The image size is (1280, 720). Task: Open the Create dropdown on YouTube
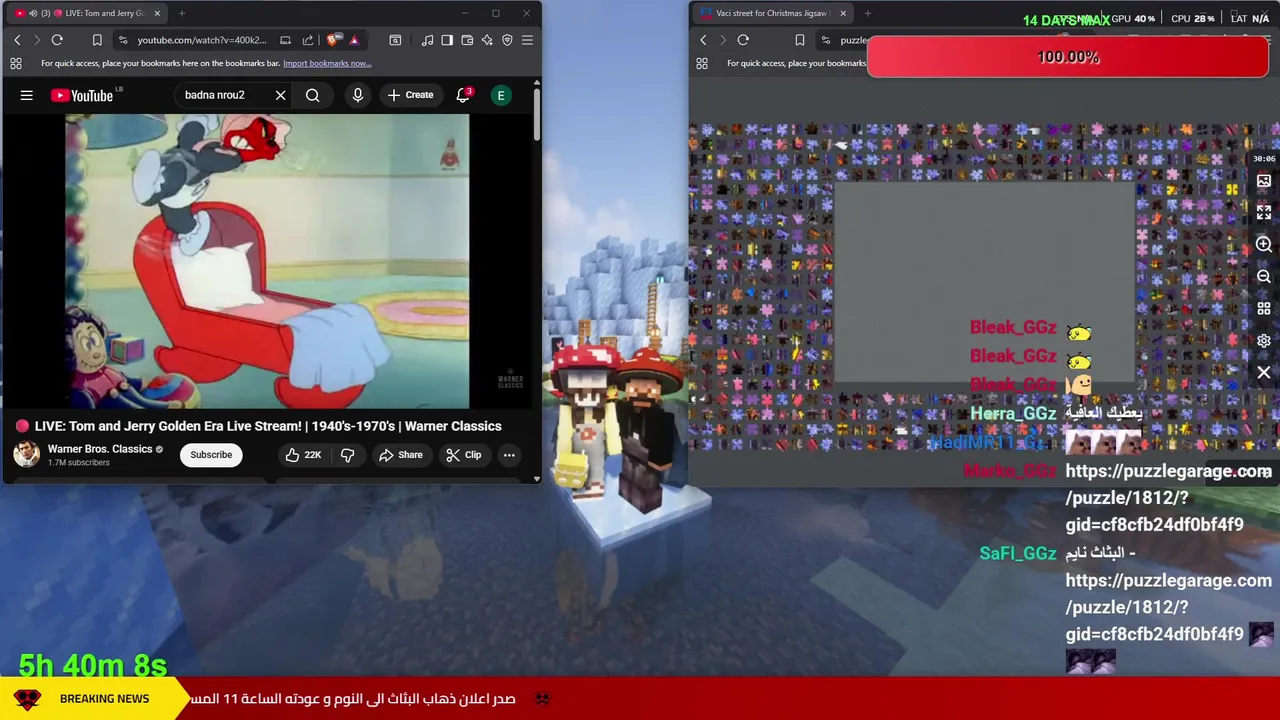[x=411, y=95]
